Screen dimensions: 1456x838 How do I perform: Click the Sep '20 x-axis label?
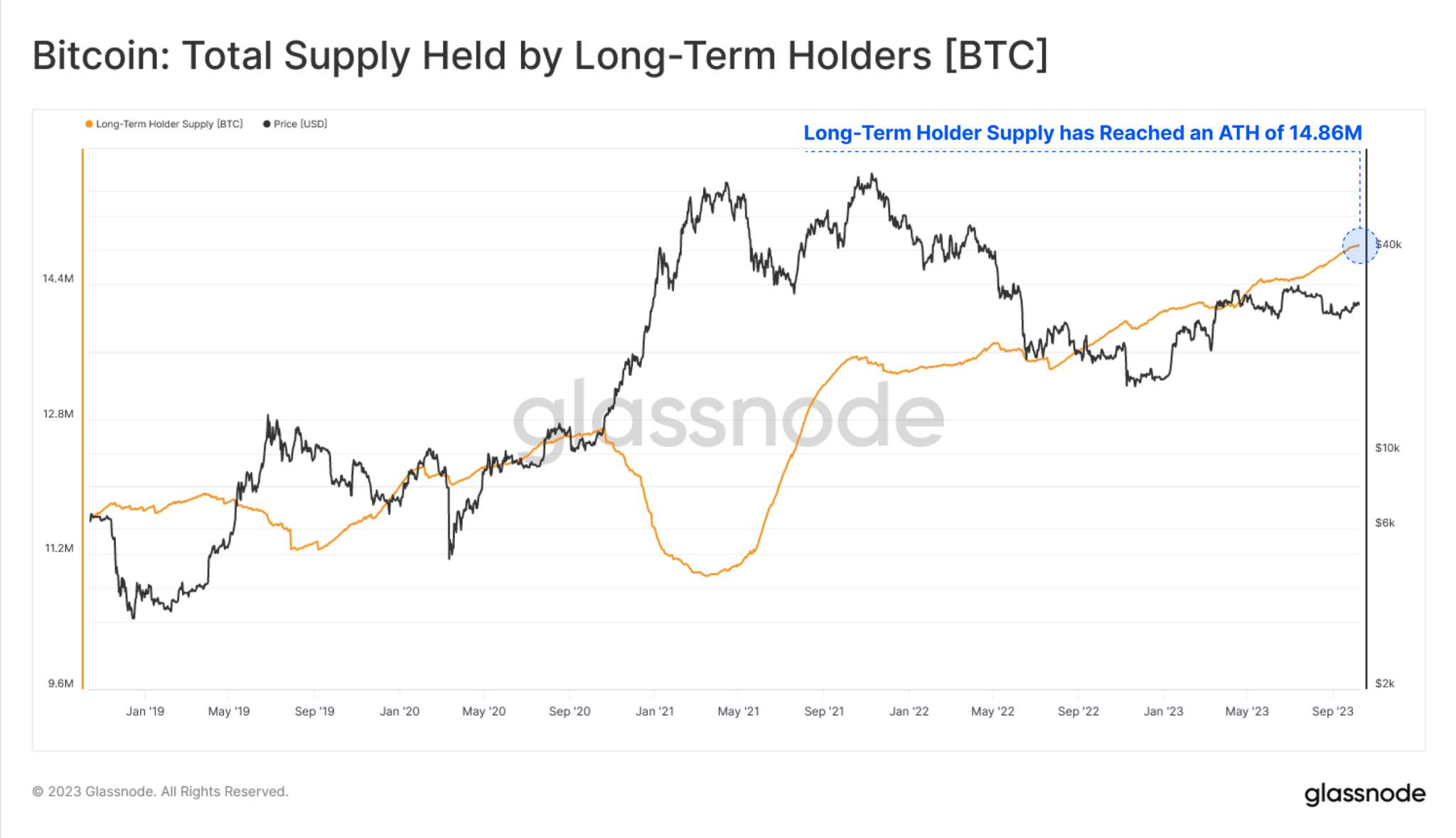(x=569, y=711)
